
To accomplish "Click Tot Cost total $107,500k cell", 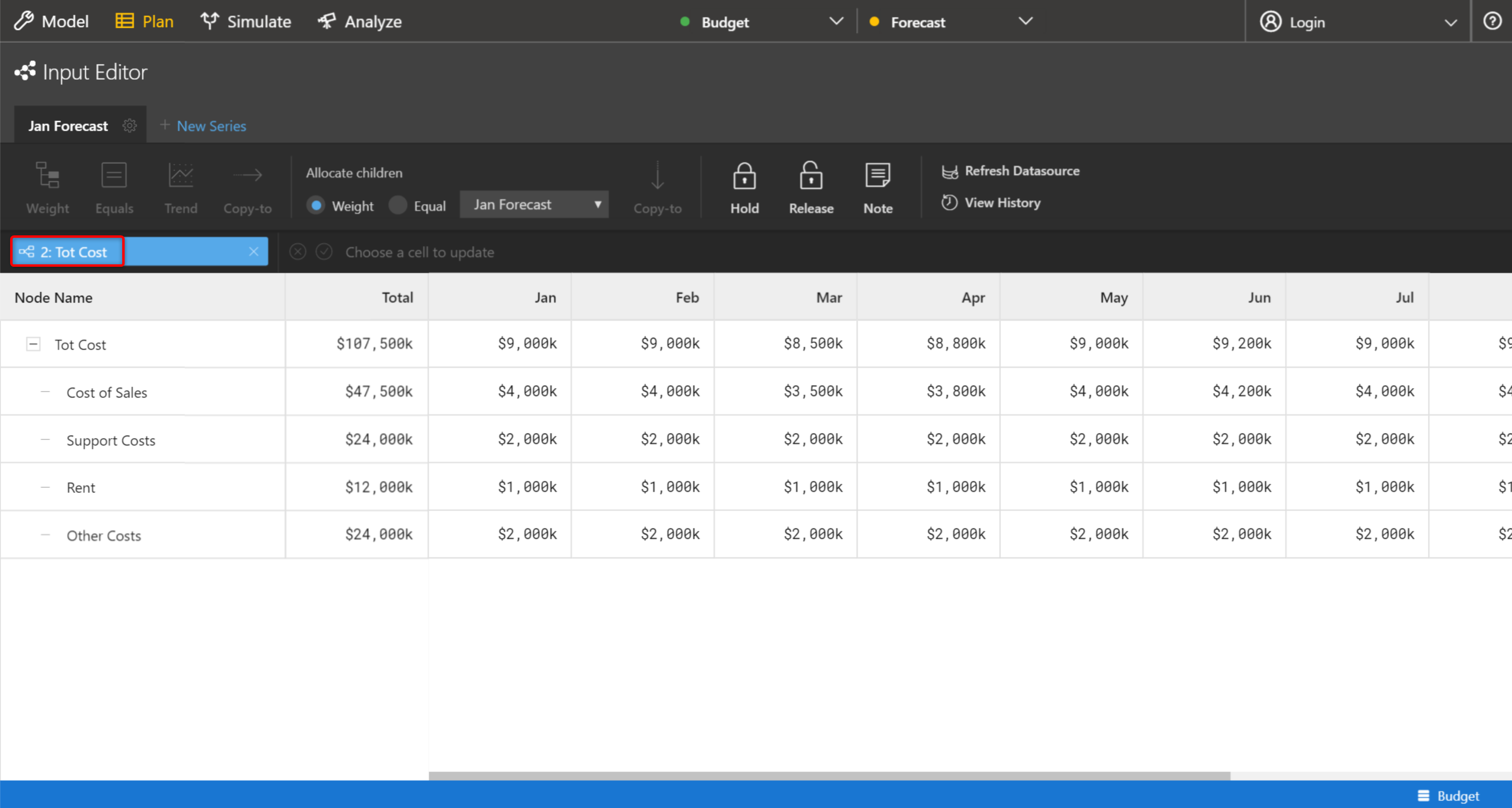I will 357,344.
